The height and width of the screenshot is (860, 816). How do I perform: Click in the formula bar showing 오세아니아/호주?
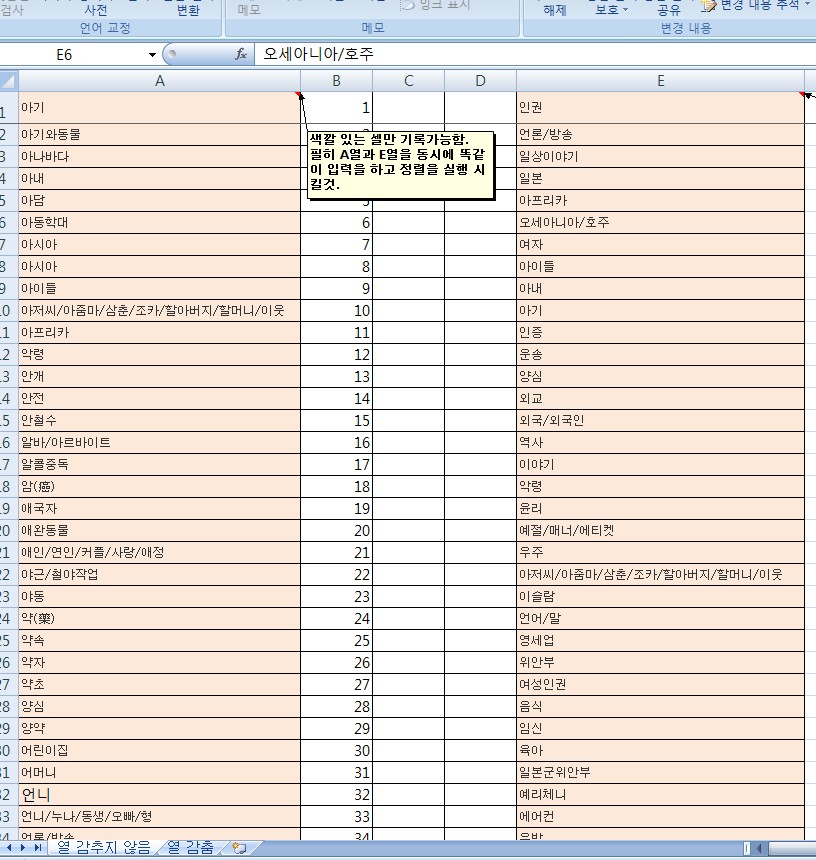(530, 55)
